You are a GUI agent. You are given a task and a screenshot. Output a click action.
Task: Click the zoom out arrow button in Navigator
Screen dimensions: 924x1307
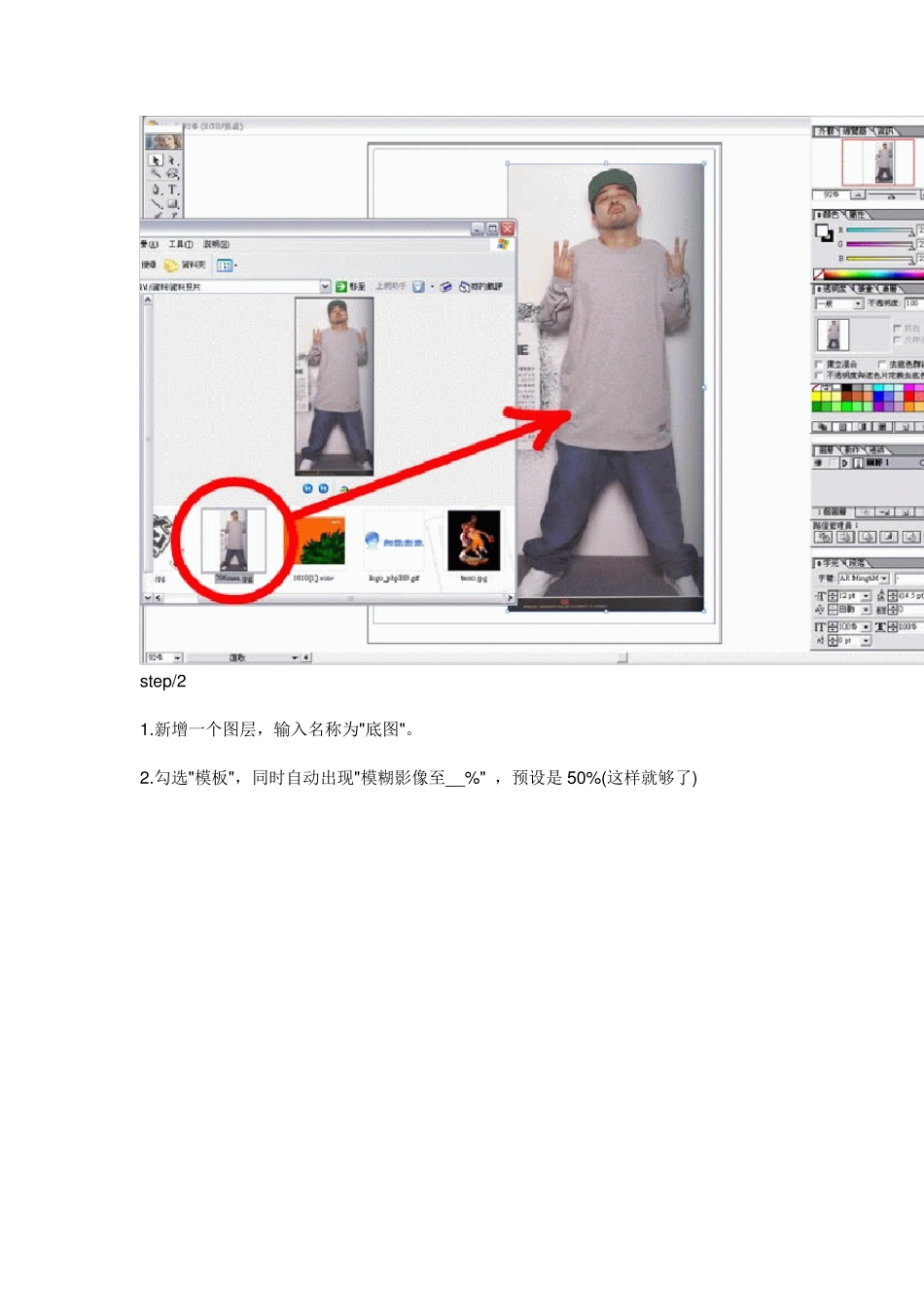click(x=858, y=194)
